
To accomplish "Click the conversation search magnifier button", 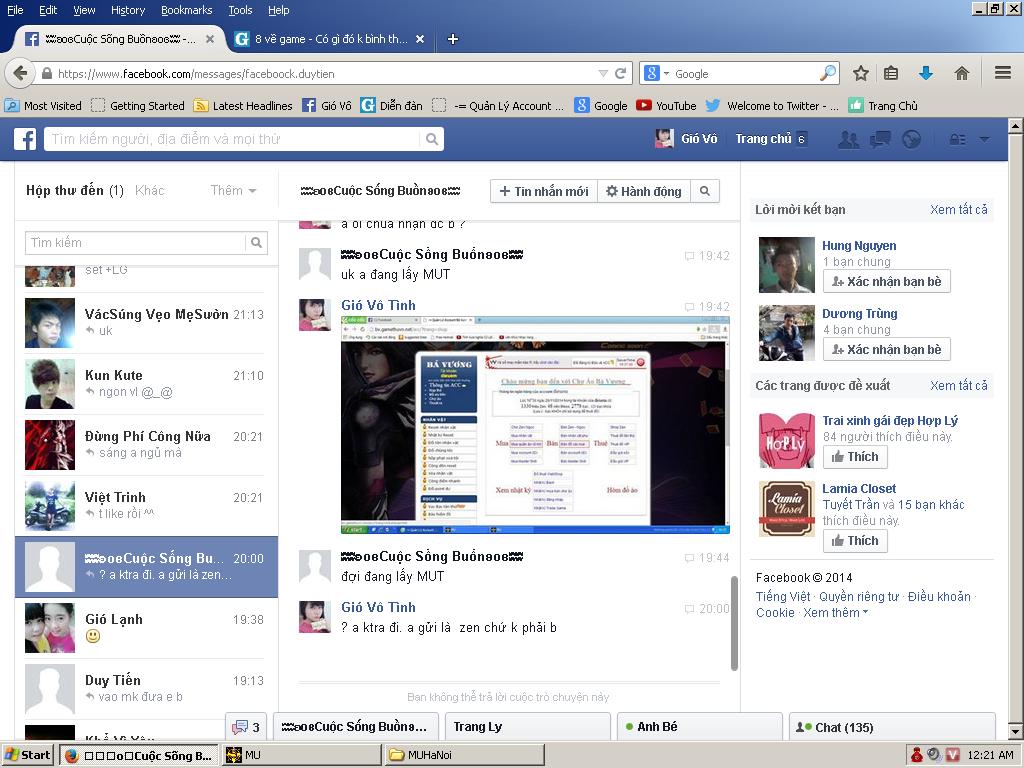I will tap(705, 191).
